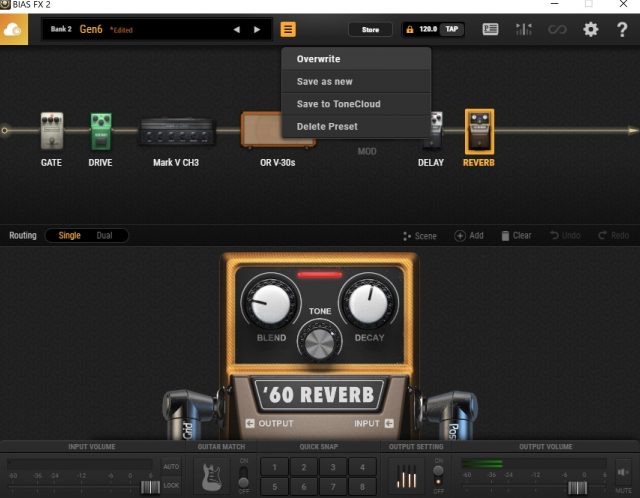Select the GATE pedal in signal chain
The height and width of the screenshot is (498, 640).
point(52,131)
